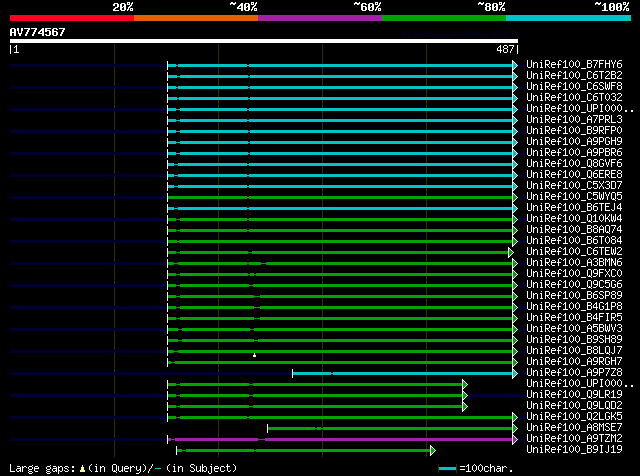The image size is (640, 476).
Task: Click the 20% legend label
Action: coord(123,7)
